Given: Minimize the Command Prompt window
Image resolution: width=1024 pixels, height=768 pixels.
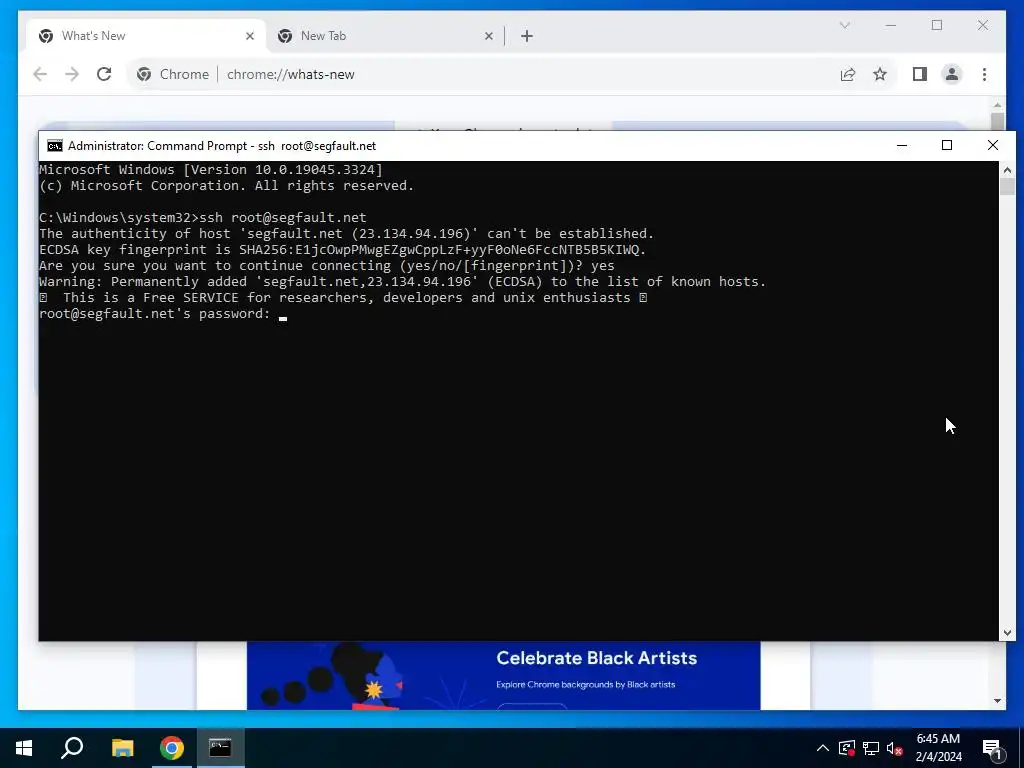Looking at the screenshot, I should point(902,145).
